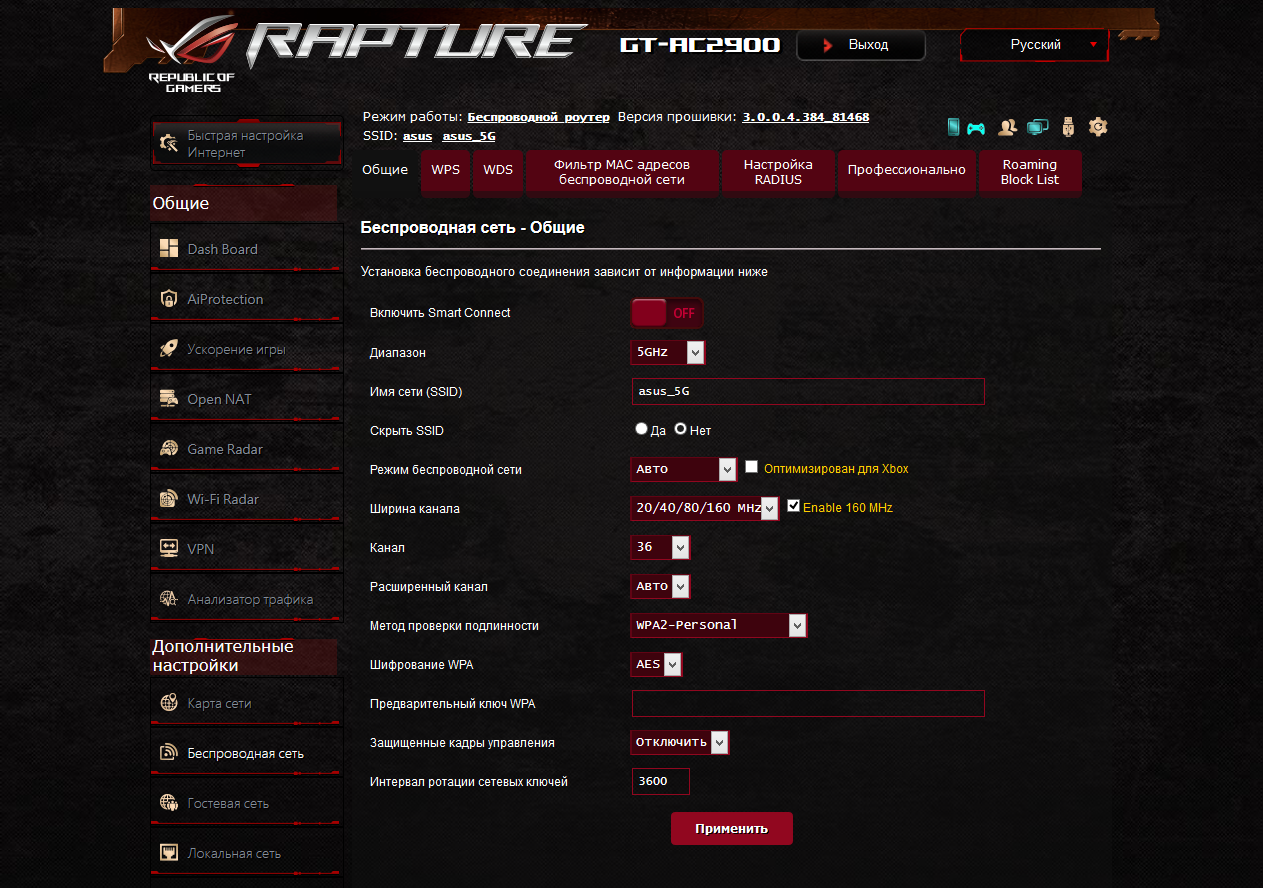This screenshot has width=1263, height=888.
Task: Click the Выход logout button
Action: click(x=861, y=45)
